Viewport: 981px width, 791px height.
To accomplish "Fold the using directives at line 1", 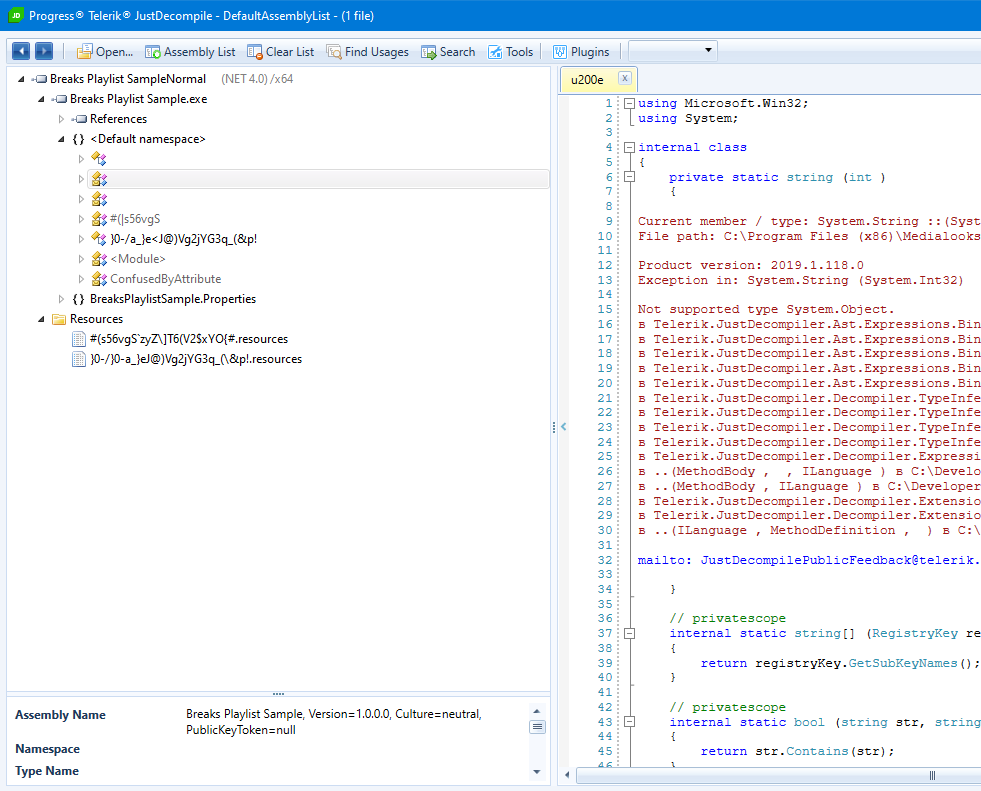I will 629,103.
